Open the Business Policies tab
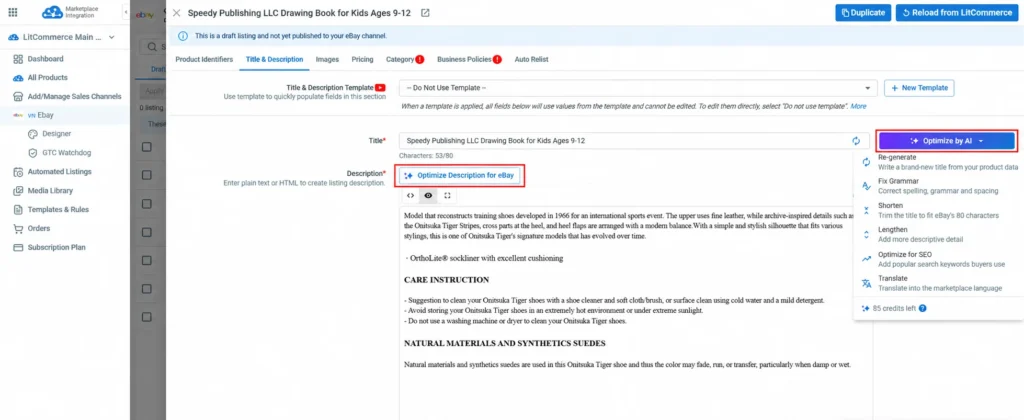Screen dimensions: 1024x420 pos(464,59)
